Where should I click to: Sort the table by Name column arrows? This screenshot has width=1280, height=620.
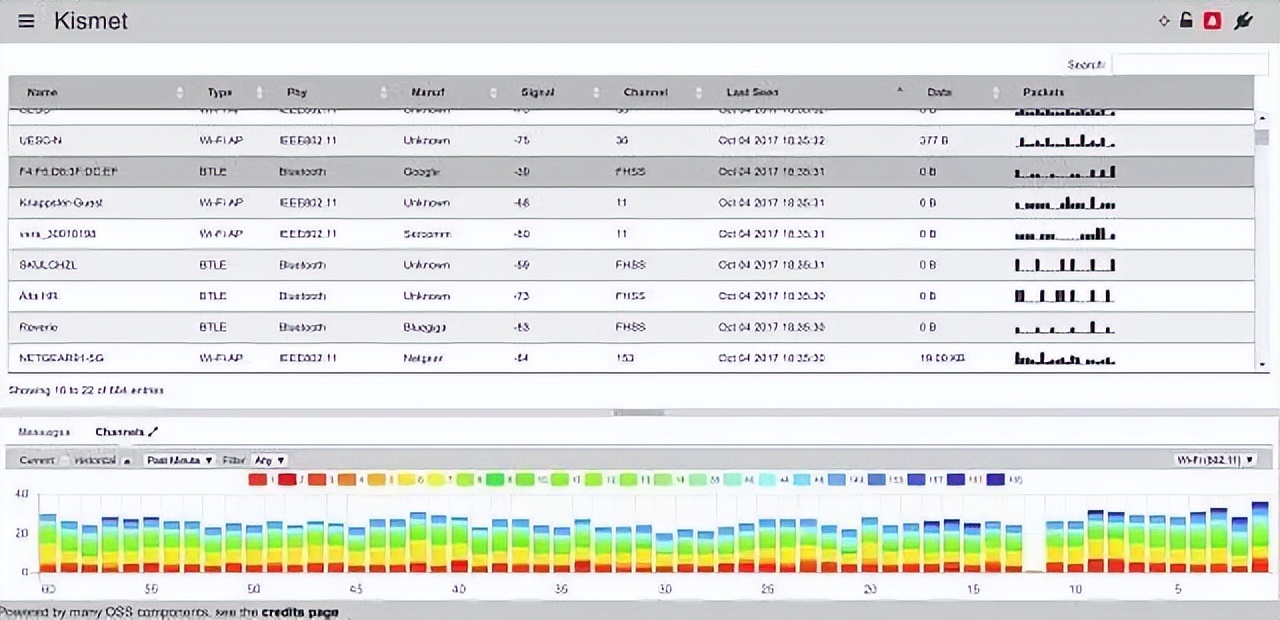coord(180,92)
